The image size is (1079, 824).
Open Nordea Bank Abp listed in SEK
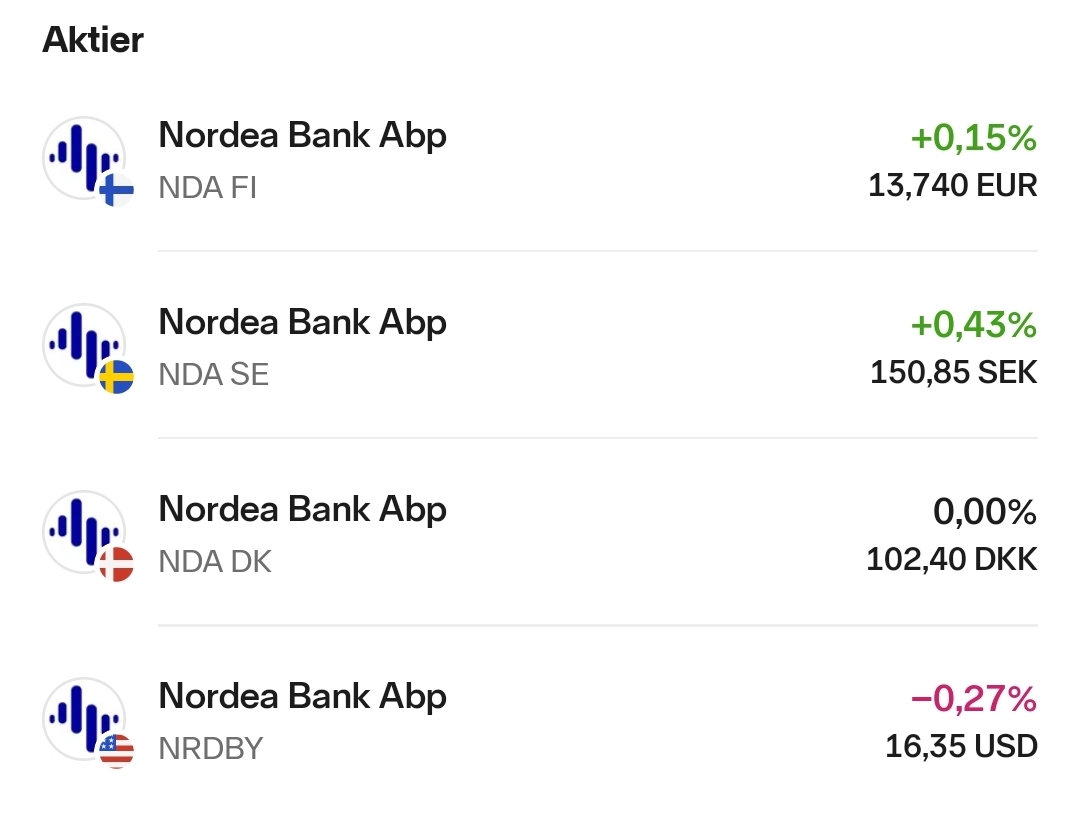coord(302,322)
